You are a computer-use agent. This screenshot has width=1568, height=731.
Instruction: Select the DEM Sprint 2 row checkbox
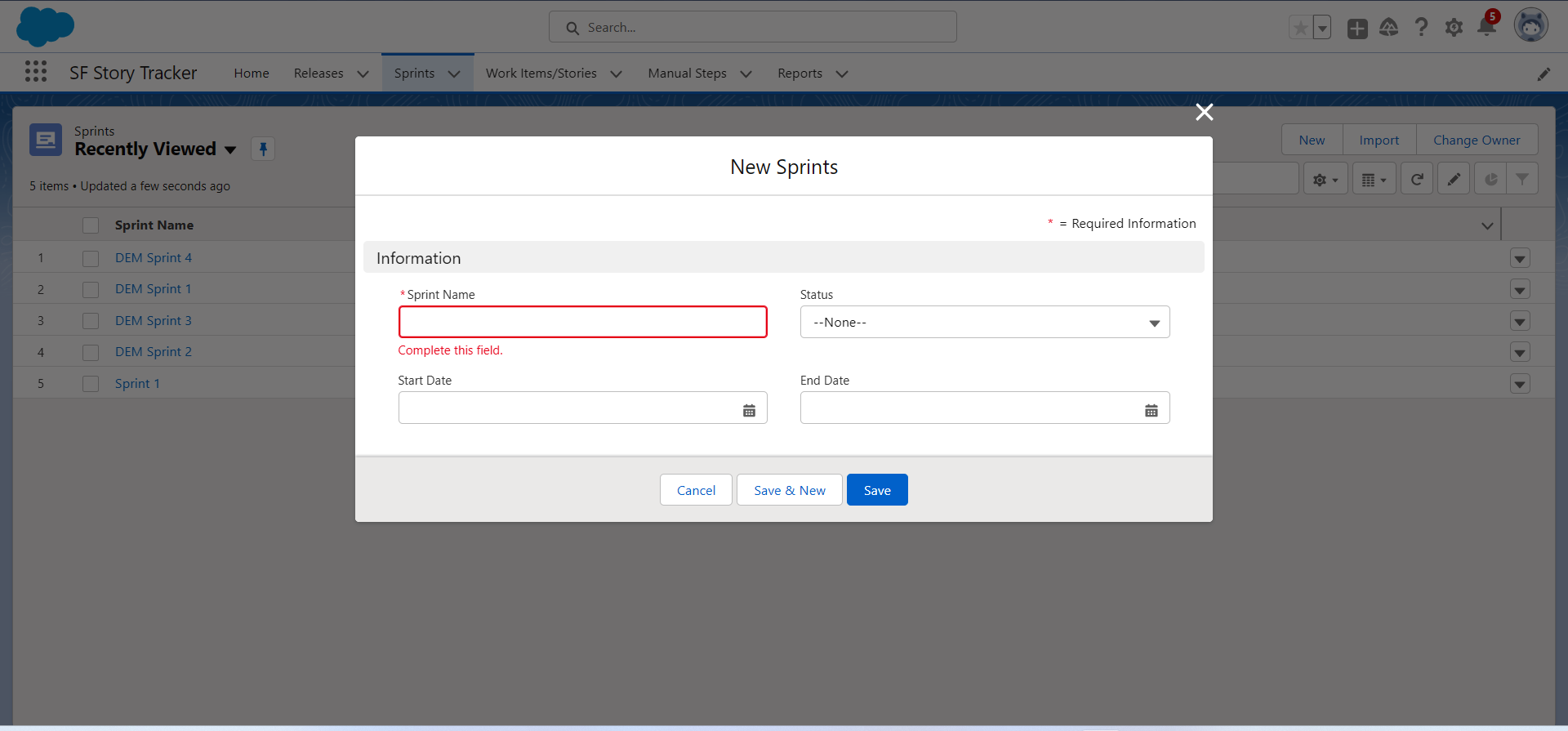coord(91,352)
